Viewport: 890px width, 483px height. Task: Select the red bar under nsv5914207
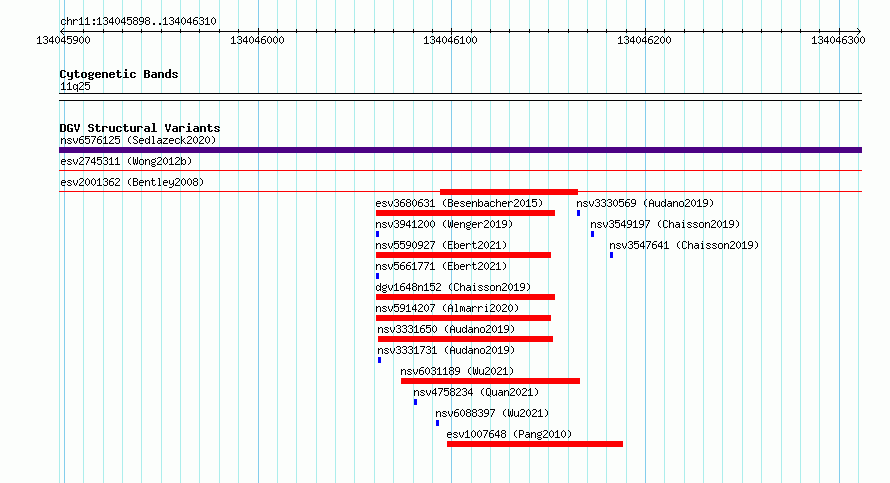463,318
